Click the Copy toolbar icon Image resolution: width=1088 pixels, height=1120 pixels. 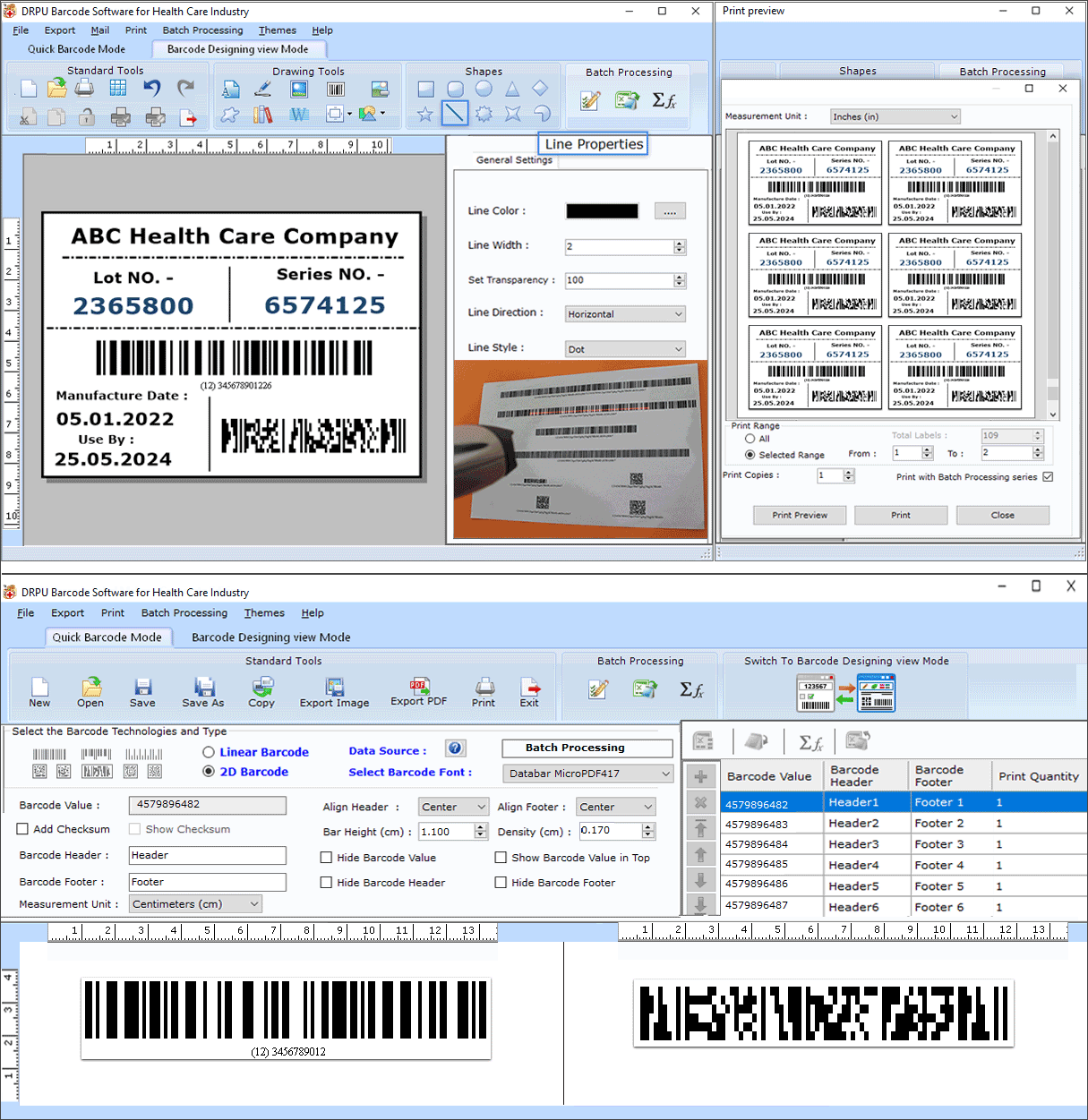(x=261, y=693)
